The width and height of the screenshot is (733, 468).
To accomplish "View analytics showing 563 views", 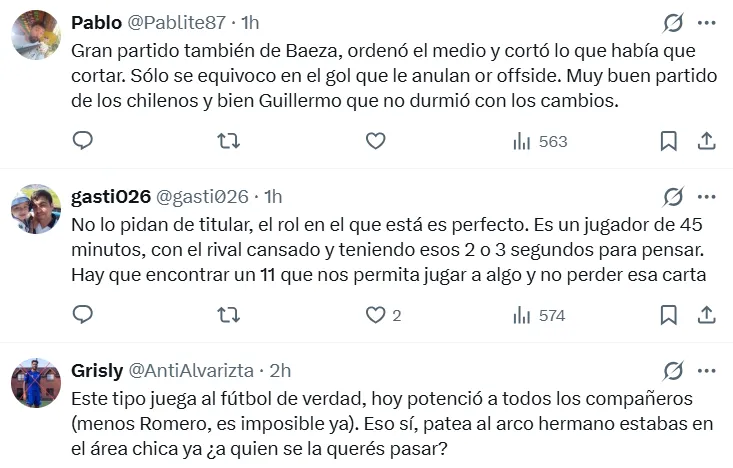I will [539, 142].
